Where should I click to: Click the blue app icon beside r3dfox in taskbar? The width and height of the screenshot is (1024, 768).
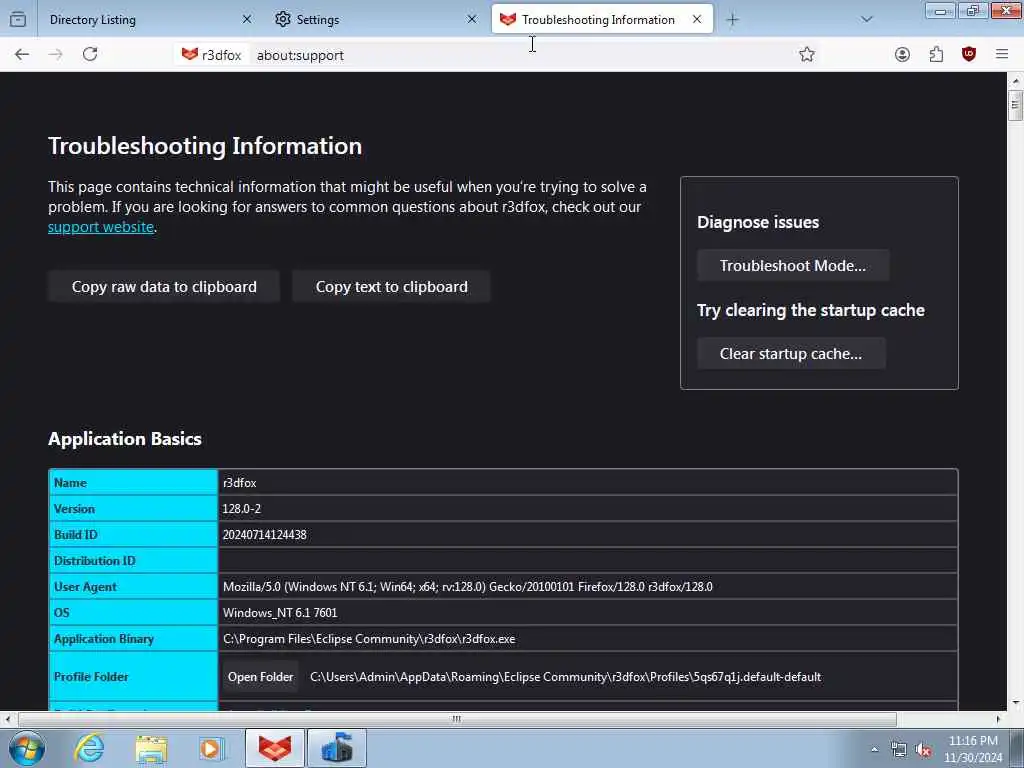point(337,748)
